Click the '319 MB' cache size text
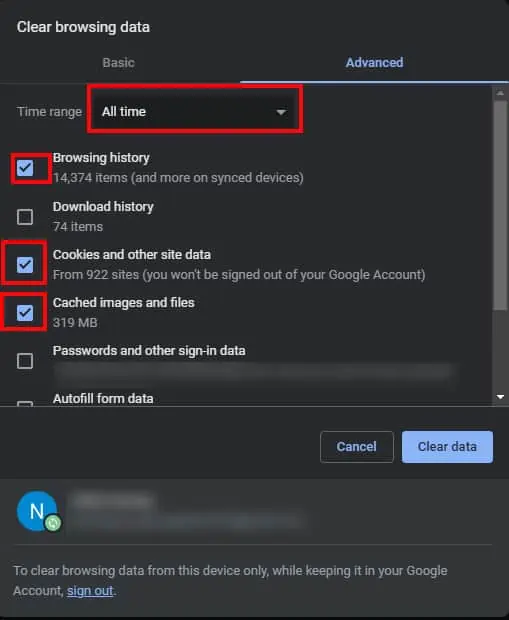This screenshot has height=620, width=509. click(x=75, y=323)
